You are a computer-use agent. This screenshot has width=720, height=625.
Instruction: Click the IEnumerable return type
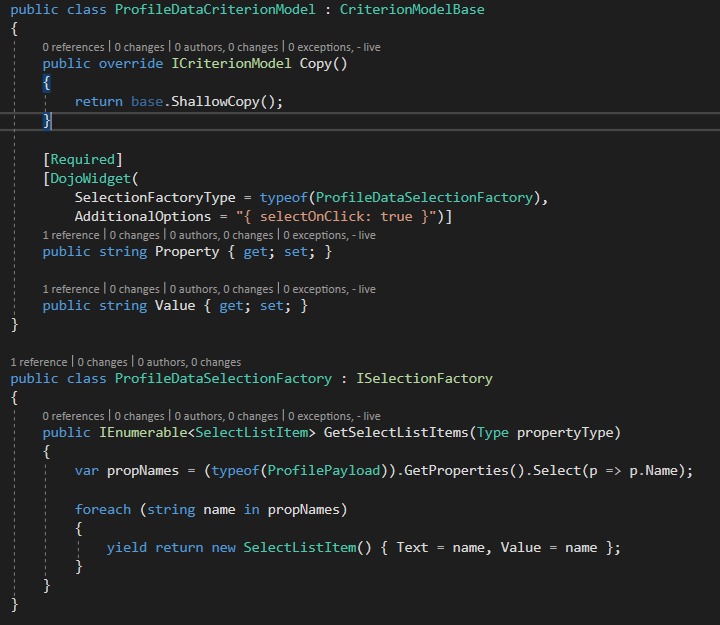[143, 433]
